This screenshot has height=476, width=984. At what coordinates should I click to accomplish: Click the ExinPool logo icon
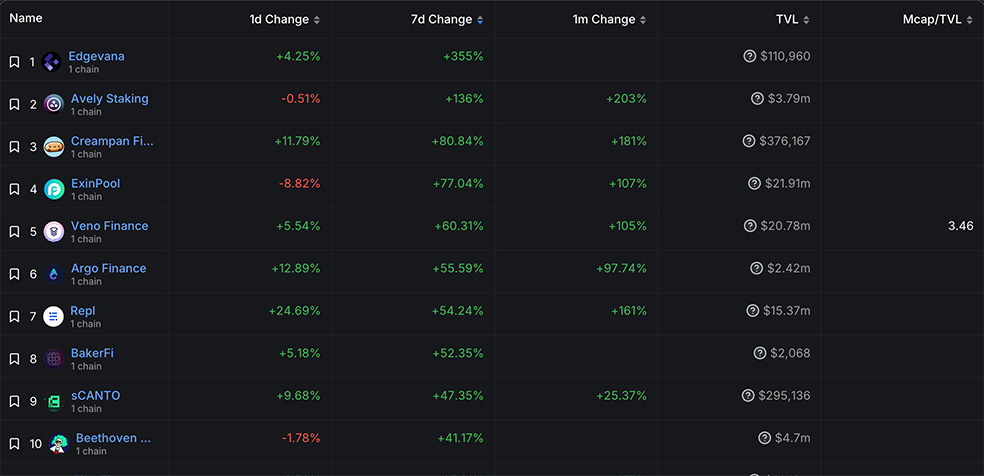pyautogui.click(x=54, y=189)
